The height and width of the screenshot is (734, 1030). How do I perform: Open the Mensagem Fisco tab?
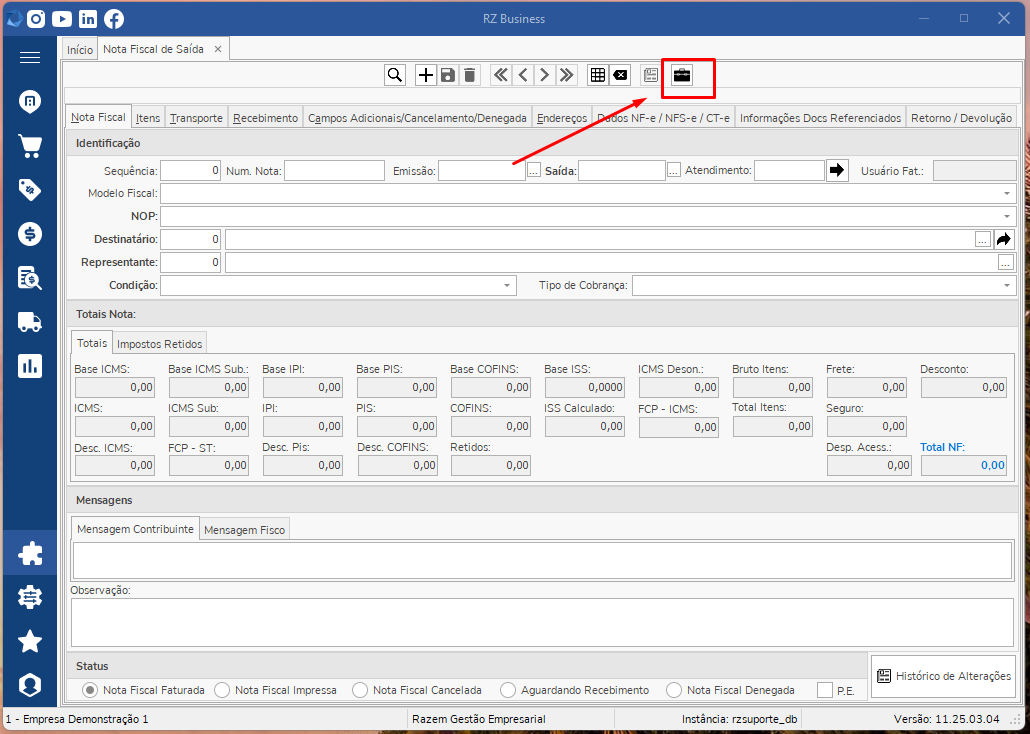(244, 530)
